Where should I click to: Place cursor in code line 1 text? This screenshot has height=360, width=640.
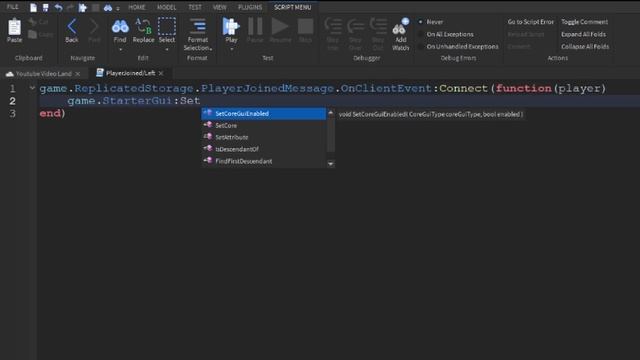(x=322, y=88)
